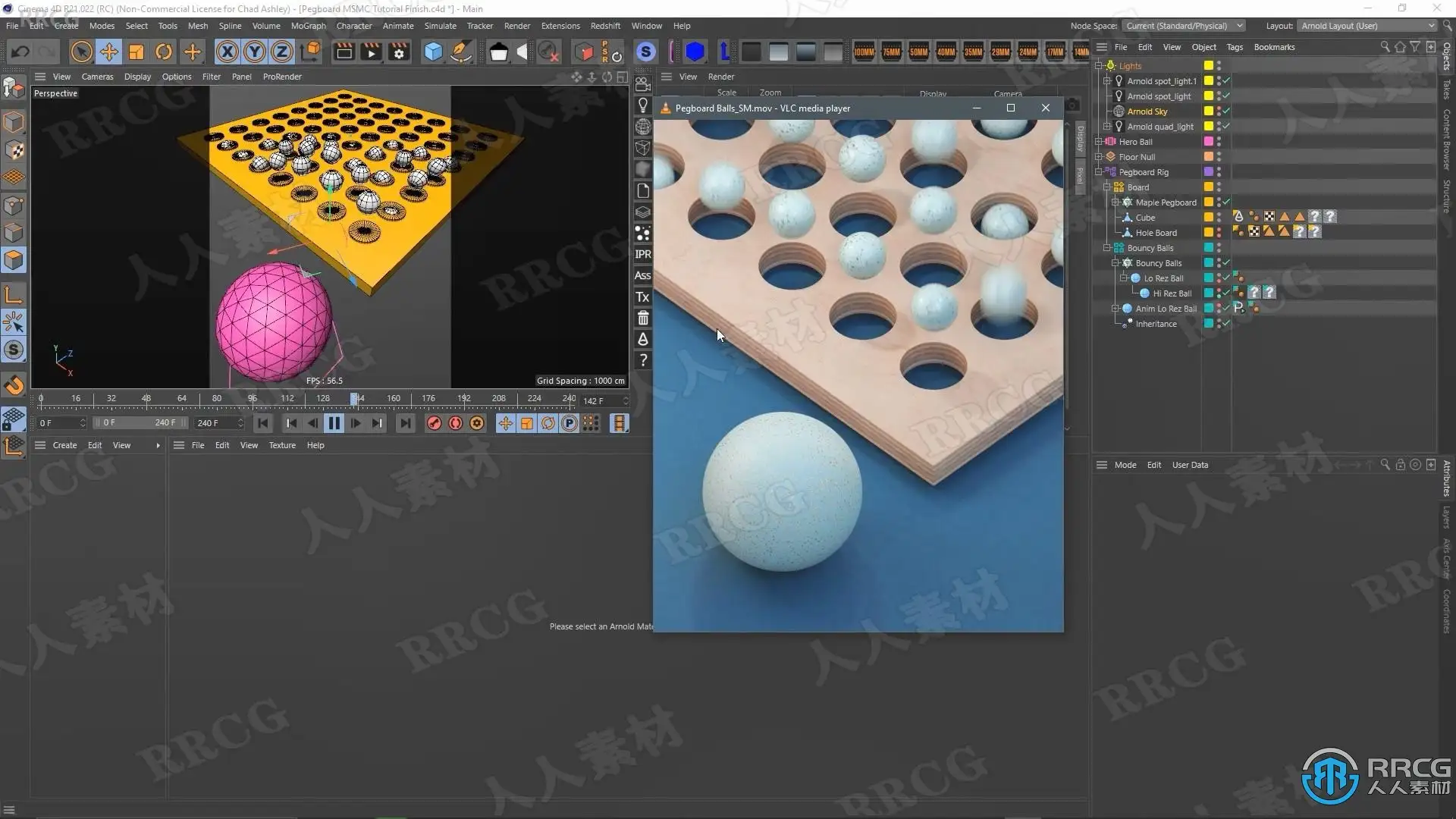
Task: Select the Floor Null object
Action: click(x=1137, y=157)
